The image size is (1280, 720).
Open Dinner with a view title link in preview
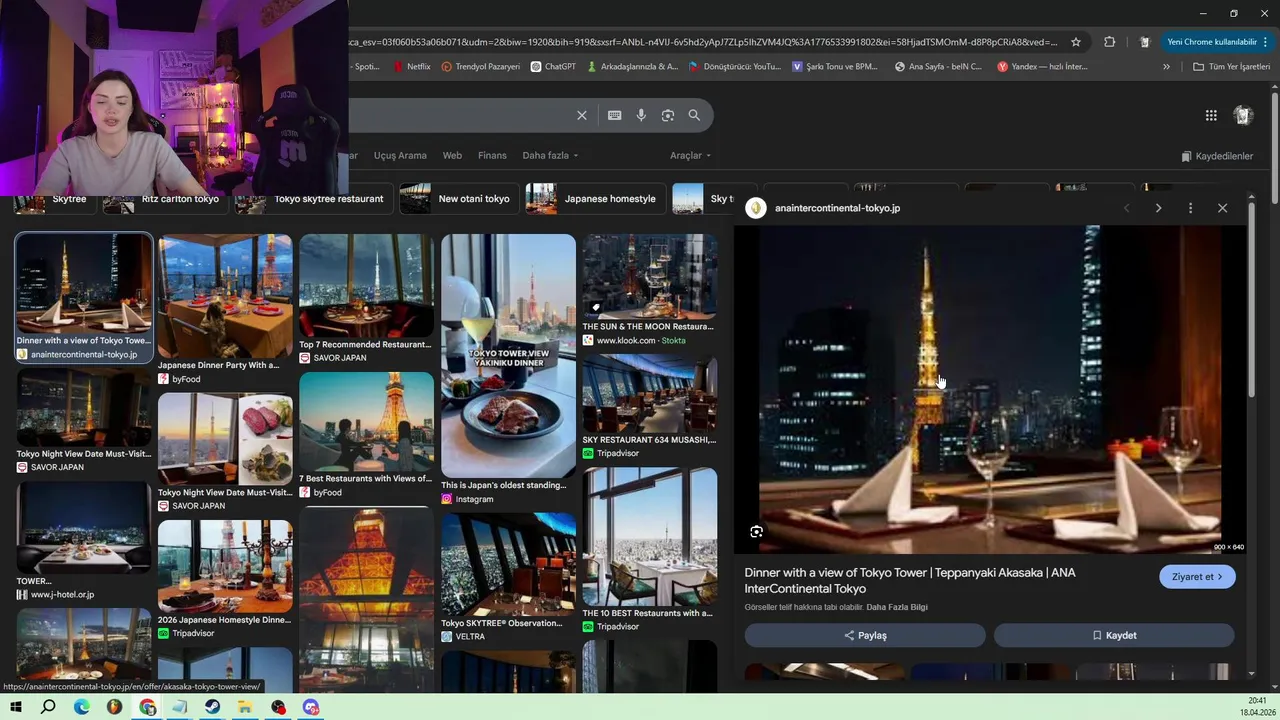(x=910, y=581)
